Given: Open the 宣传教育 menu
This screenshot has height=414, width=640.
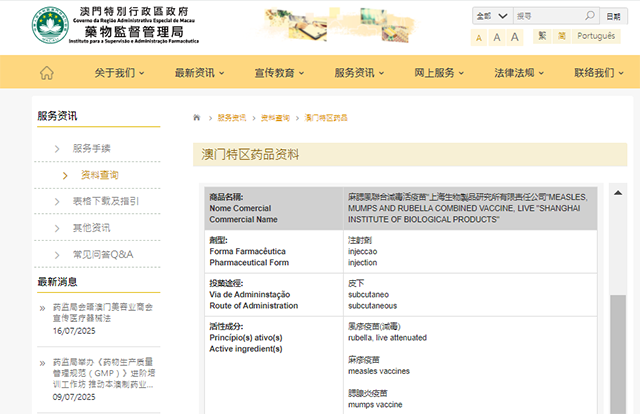Looking at the screenshot, I should point(279,73).
